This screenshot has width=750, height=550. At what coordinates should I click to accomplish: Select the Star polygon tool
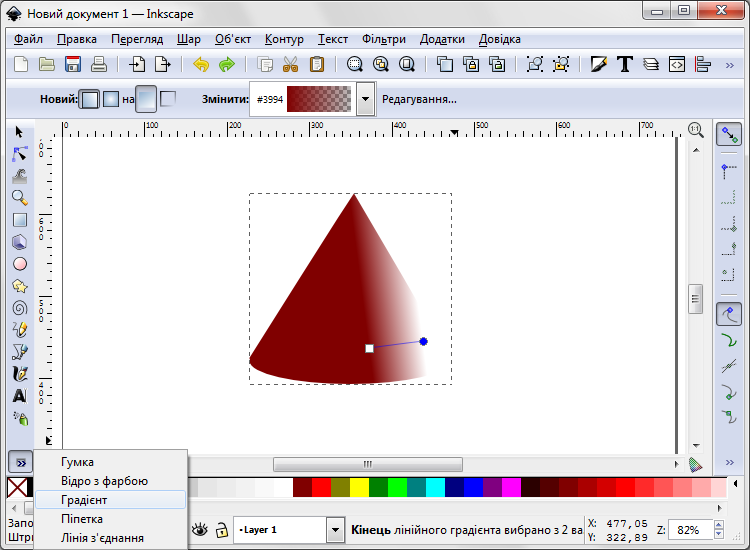coord(20,286)
